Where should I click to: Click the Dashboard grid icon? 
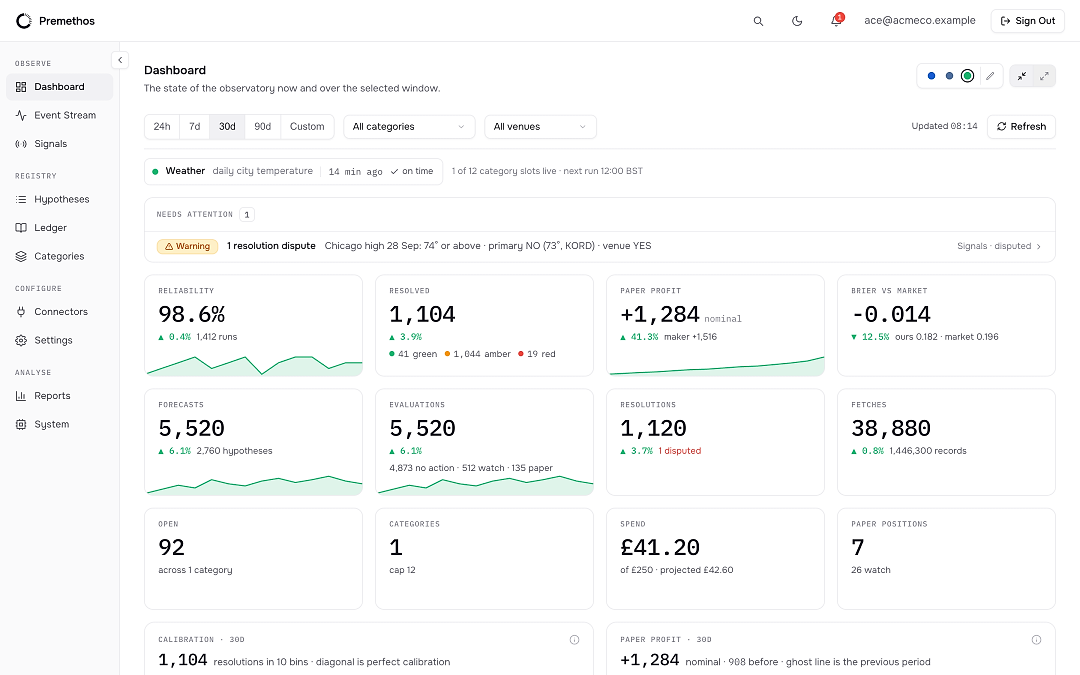[x=21, y=87]
